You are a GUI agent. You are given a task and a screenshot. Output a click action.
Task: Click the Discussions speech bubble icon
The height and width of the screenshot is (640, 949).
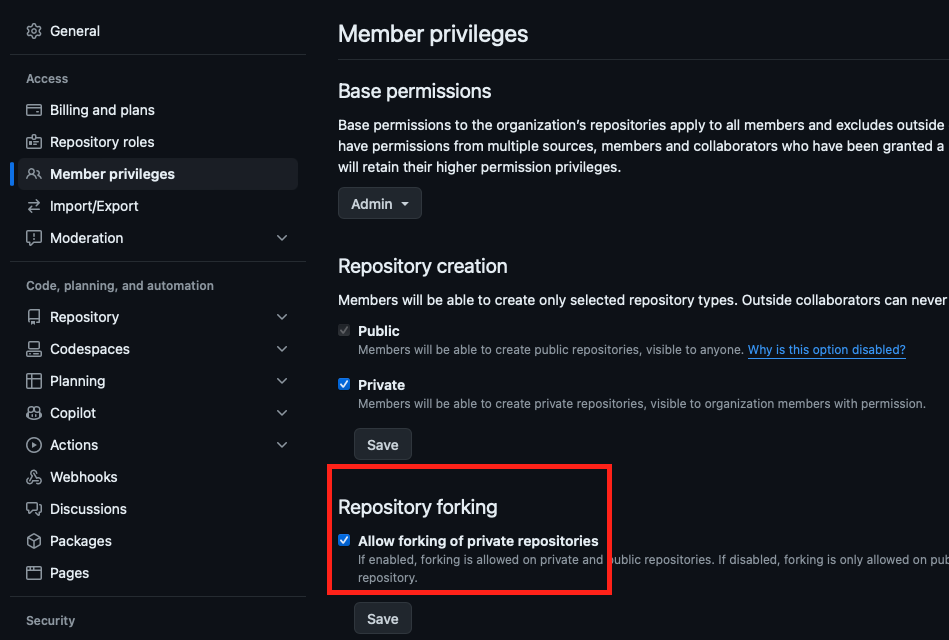tap(34, 509)
